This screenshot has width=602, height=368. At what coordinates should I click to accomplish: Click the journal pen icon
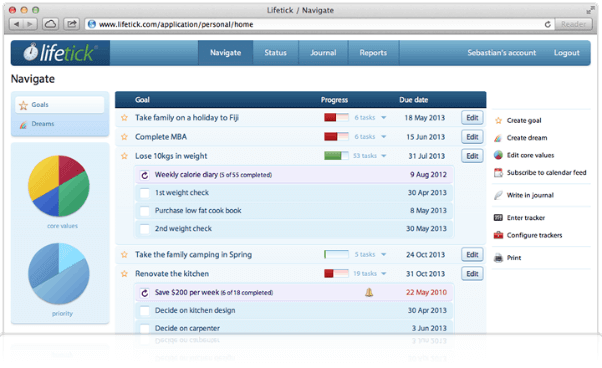click(498, 195)
